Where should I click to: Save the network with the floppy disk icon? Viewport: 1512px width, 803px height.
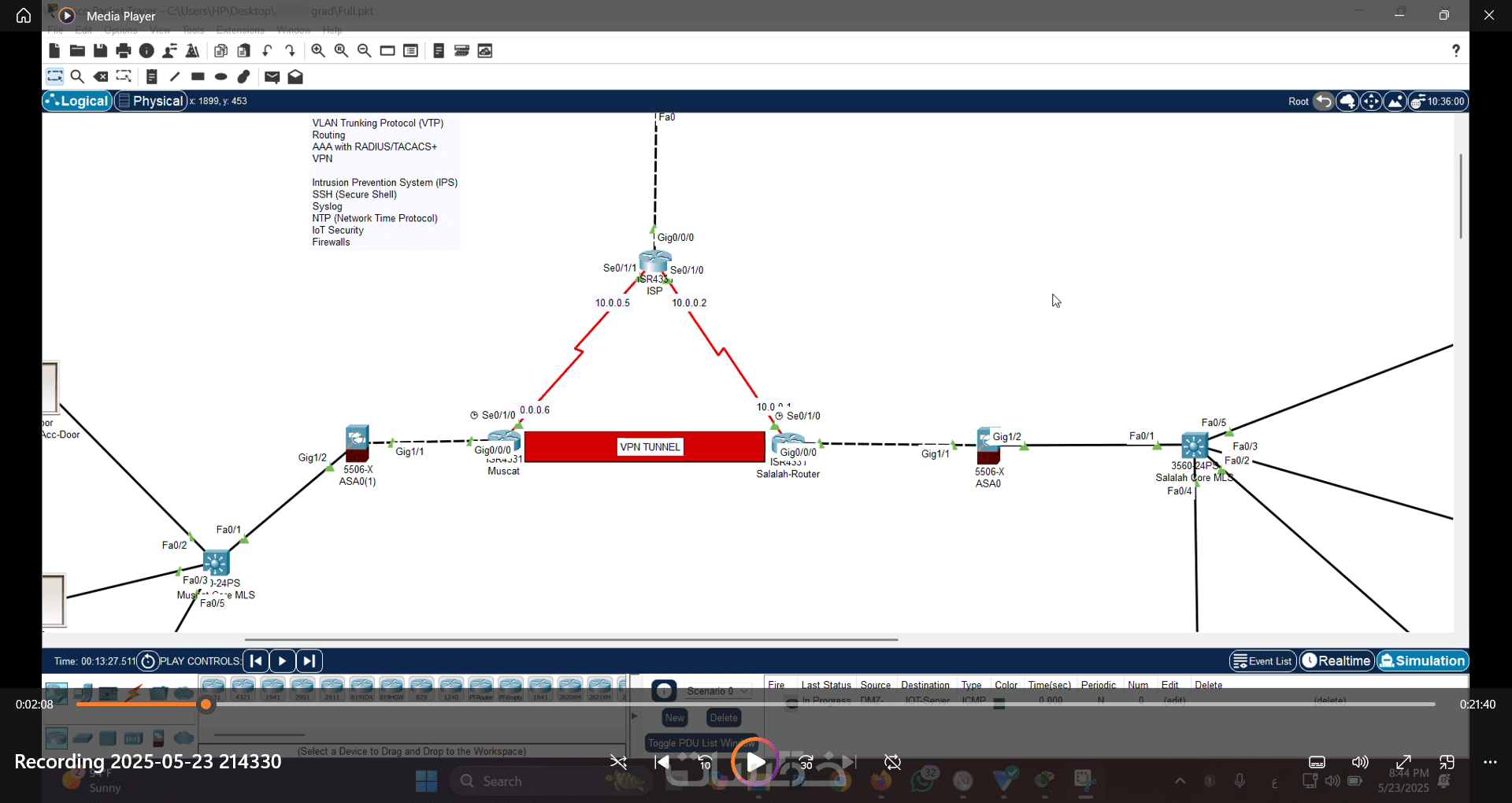(100, 51)
